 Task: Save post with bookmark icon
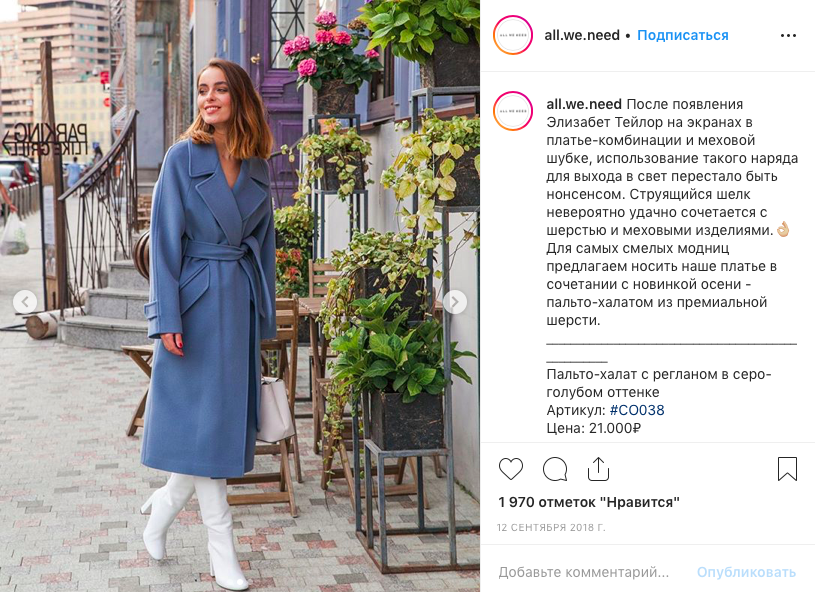(x=787, y=468)
